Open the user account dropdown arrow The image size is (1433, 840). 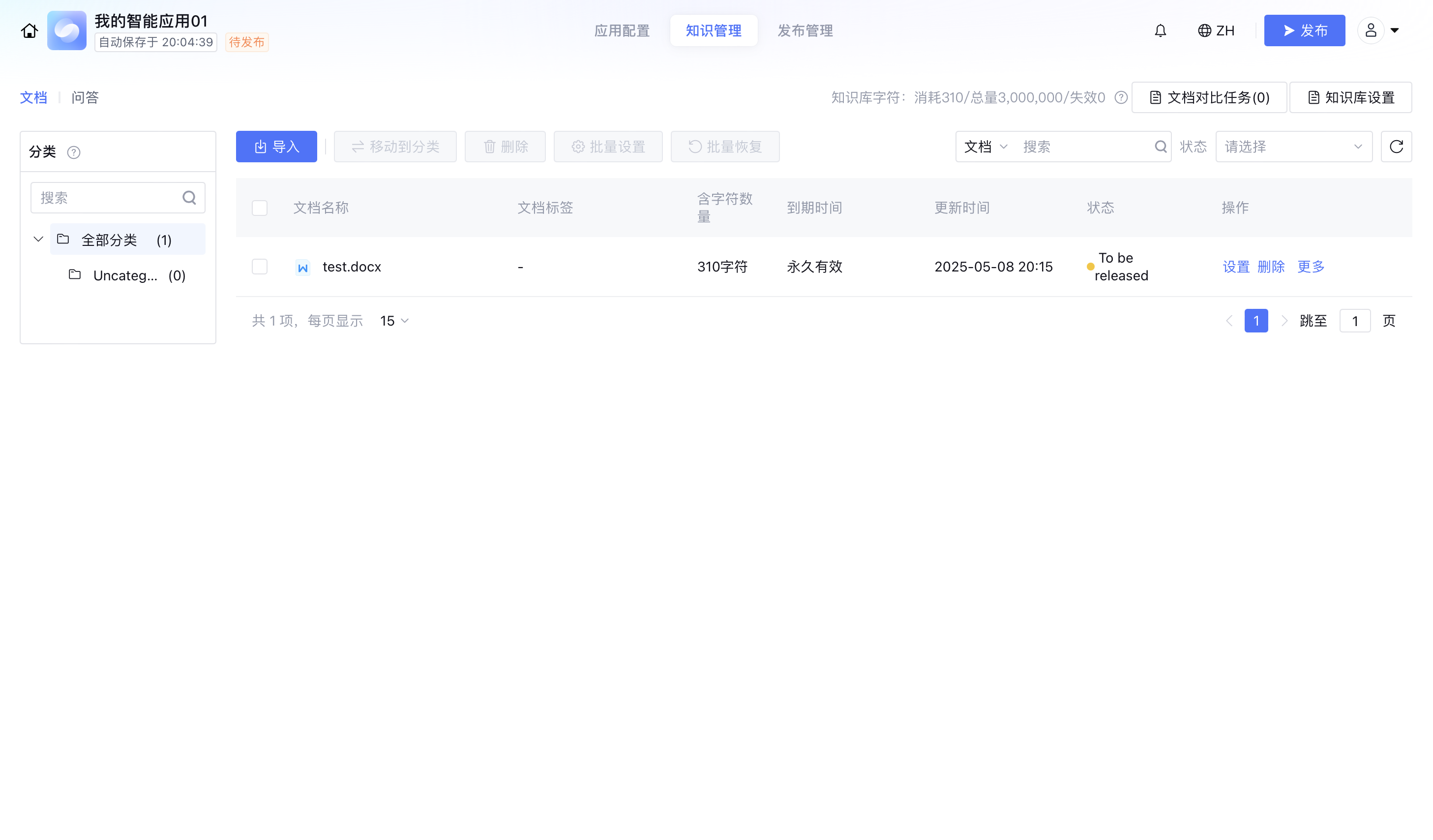pyautogui.click(x=1394, y=30)
